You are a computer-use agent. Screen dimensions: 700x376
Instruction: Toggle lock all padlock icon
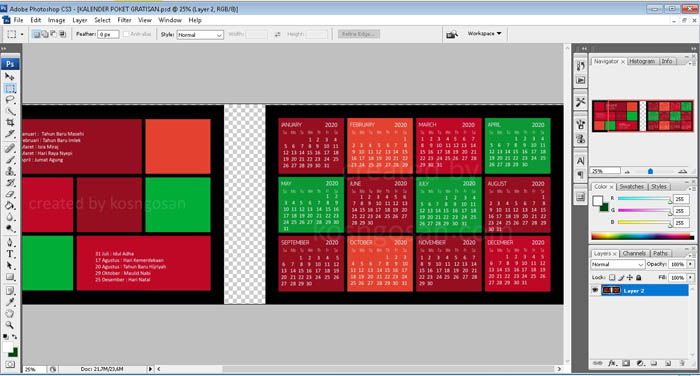[x=638, y=277]
